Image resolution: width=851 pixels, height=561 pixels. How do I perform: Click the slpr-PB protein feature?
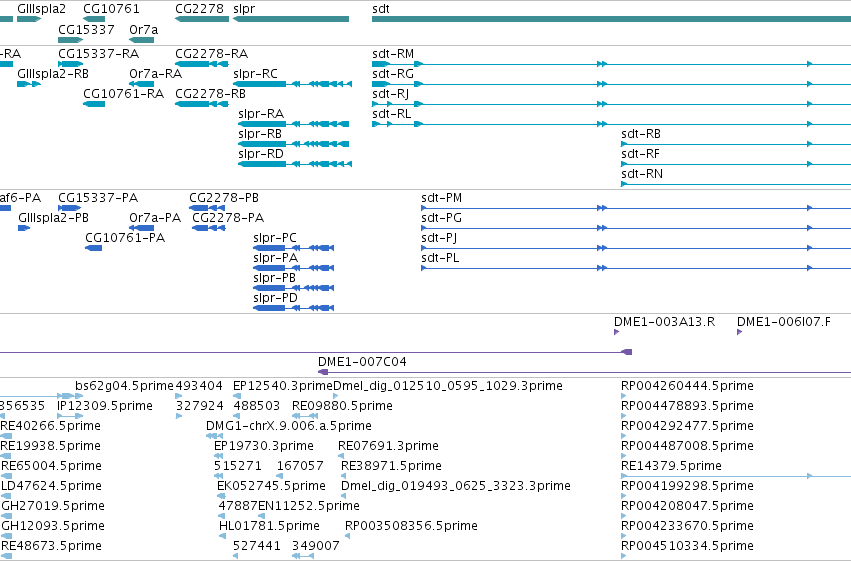(x=294, y=289)
